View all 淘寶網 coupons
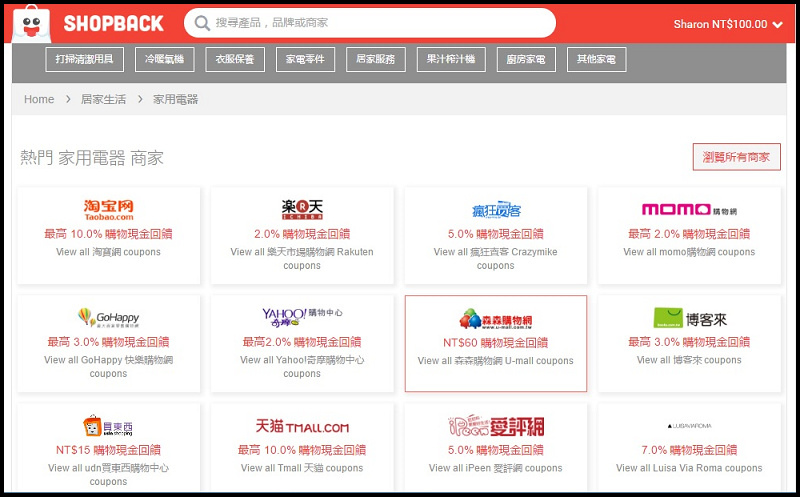Image resolution: width=800 pixels, height=497 pixels. tap(108, 252)
